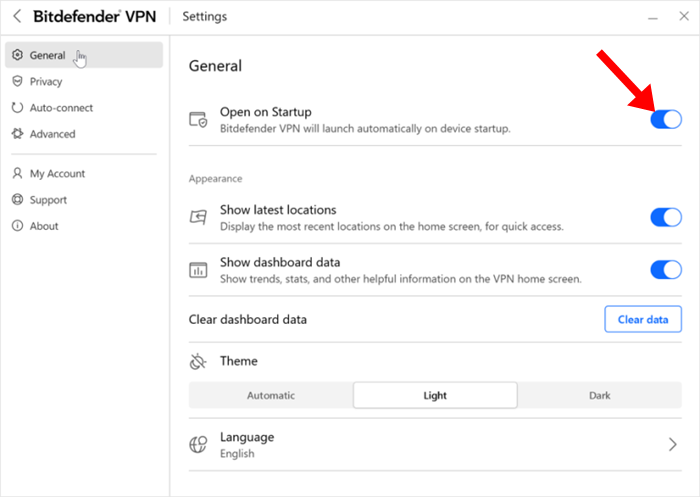Turn off Show dashboard data switch

coord(666,270)
